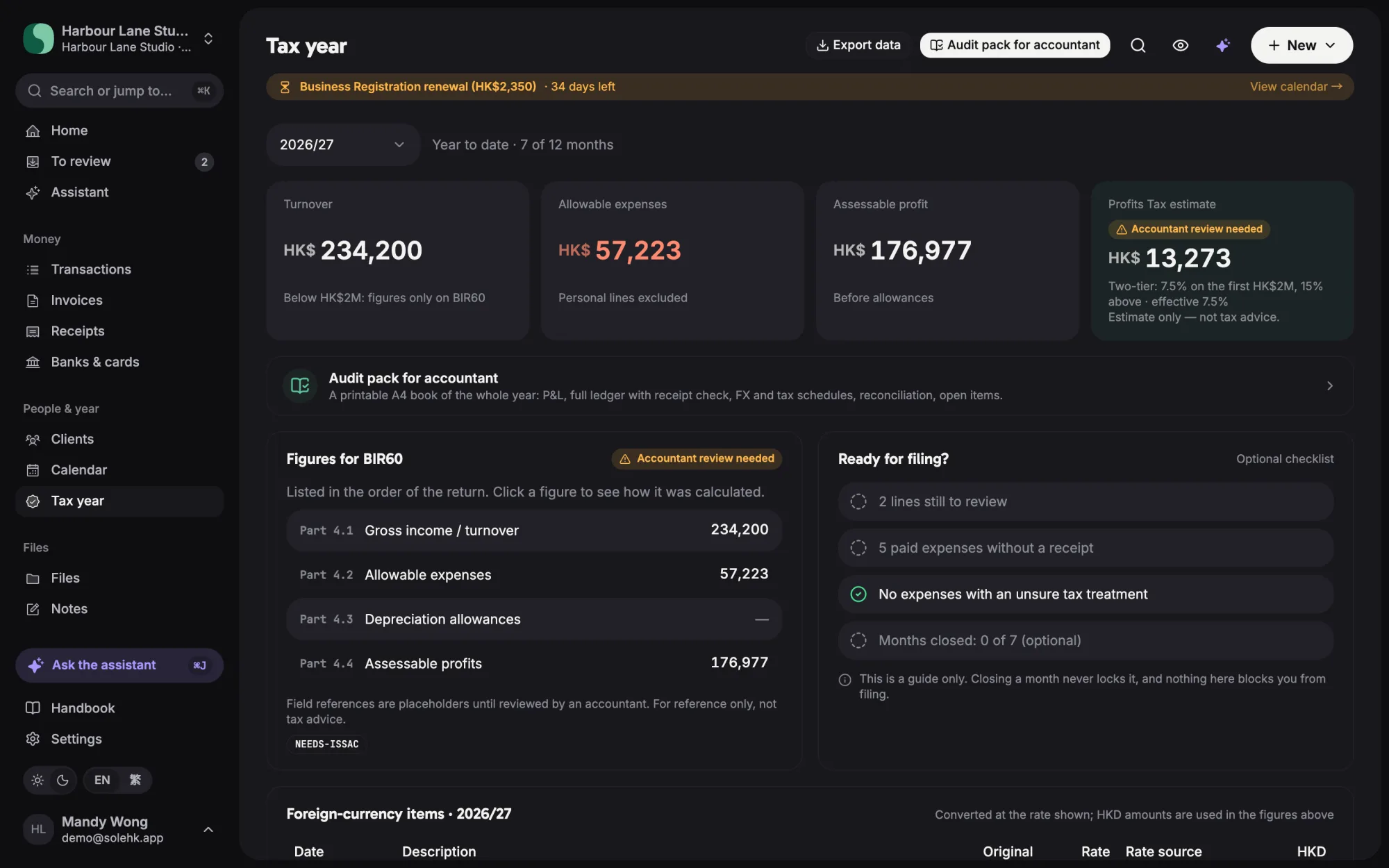Click the Original column header
This screenshot has width=1389, height=868.
pyautogui.click(x=1008, y=852)
